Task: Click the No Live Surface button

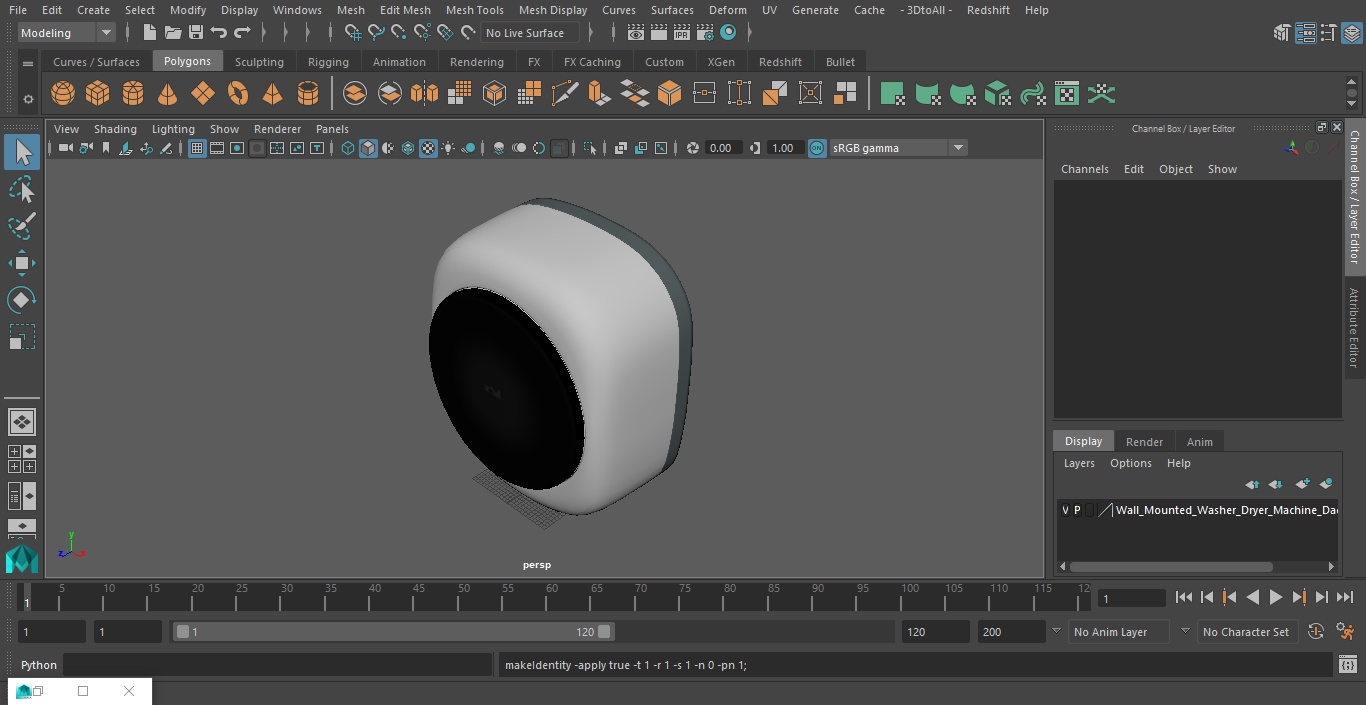Action: pos(525,33)
